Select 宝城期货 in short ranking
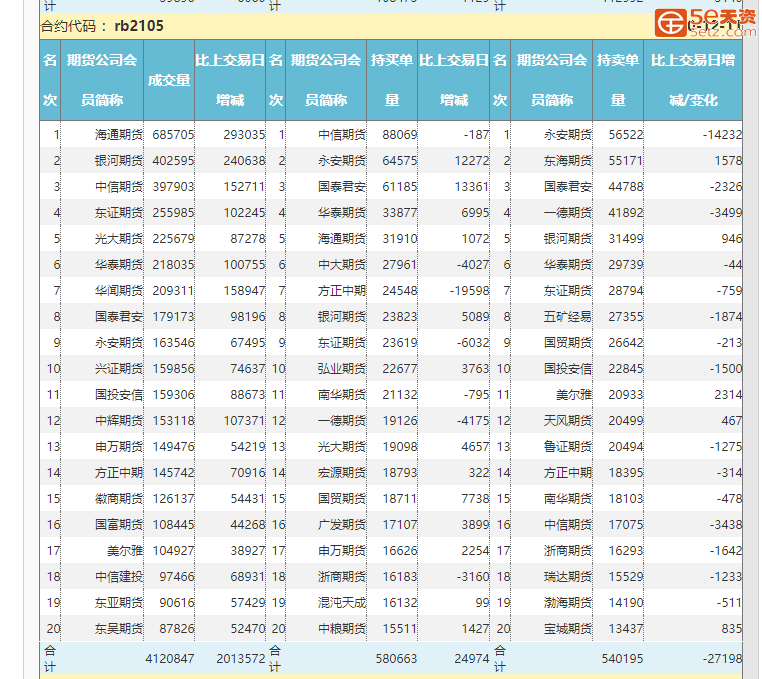The height and width of the screenshot is (679, 762). (x=568, y=629)
